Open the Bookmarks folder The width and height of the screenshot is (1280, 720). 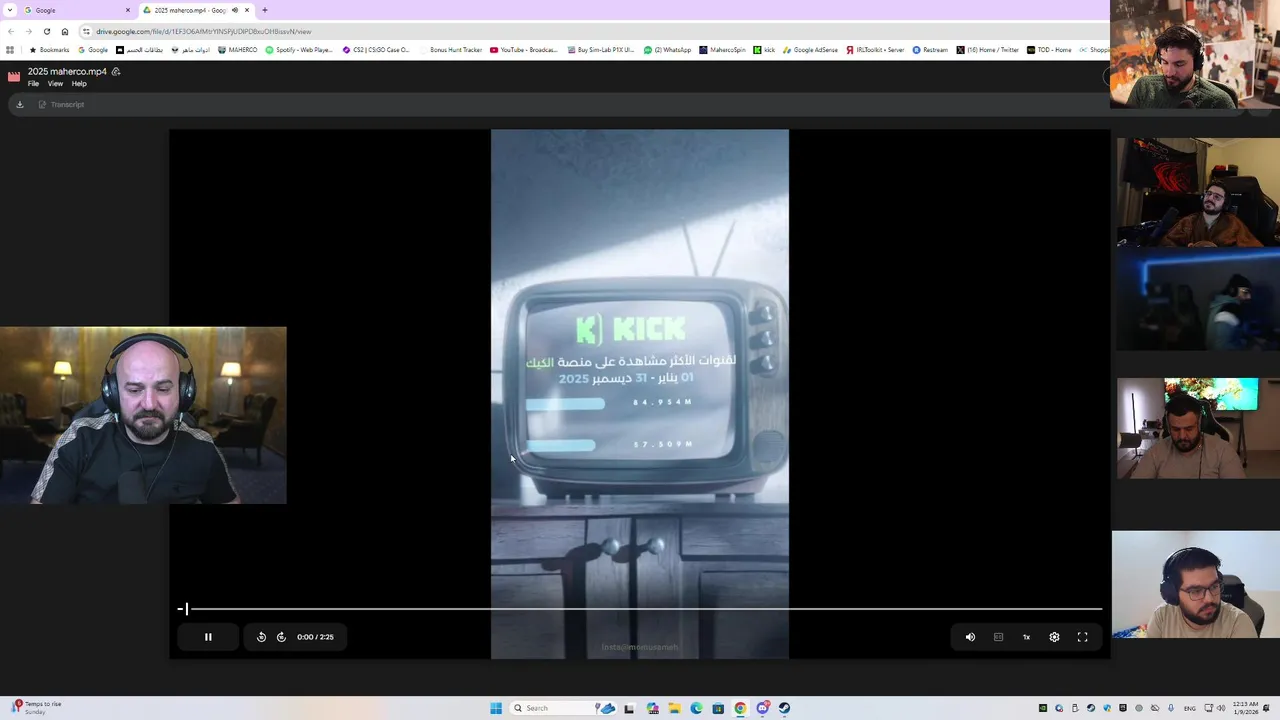click(x=49, y=50)
